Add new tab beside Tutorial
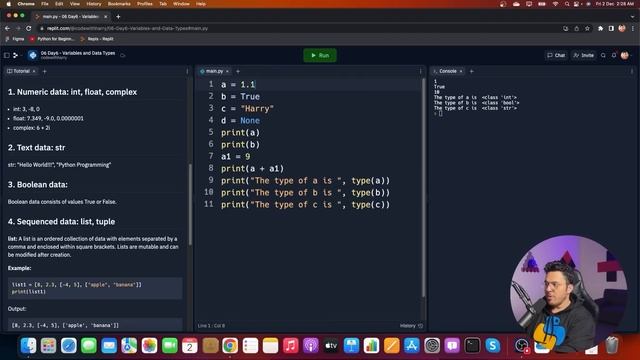This screenshot has width=640, height=360. pyautogui.click(x=44, y=71)
